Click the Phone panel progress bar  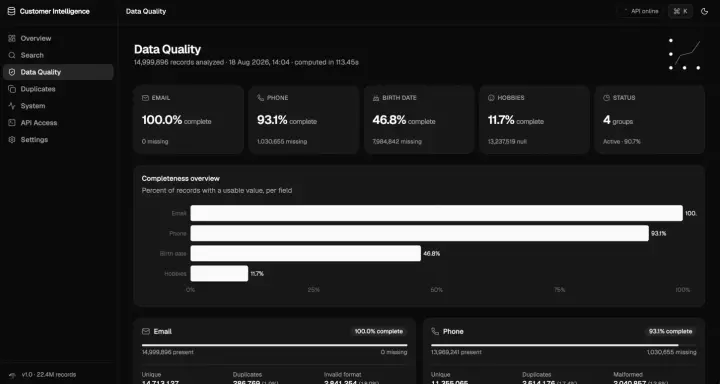[564, 345]
